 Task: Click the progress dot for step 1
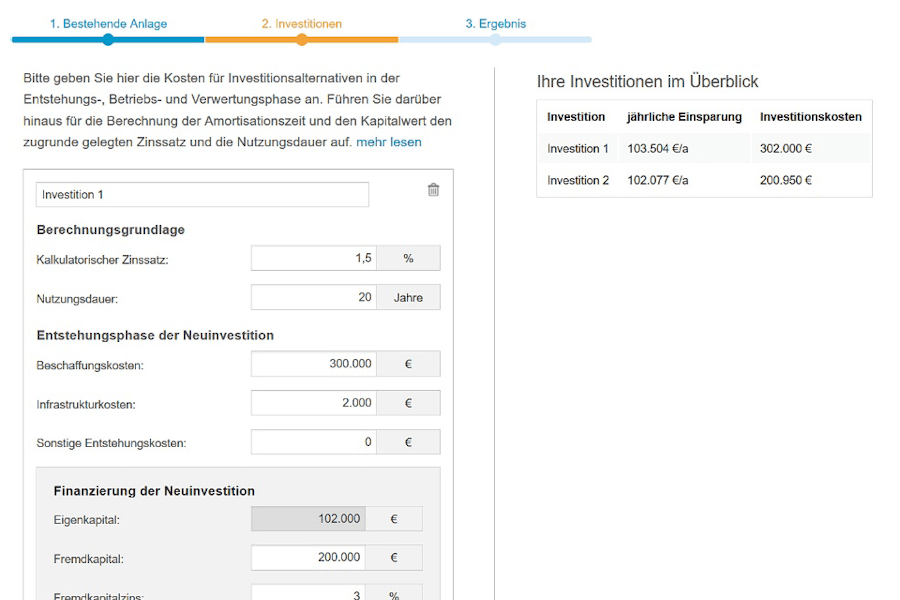click(108, 40)
